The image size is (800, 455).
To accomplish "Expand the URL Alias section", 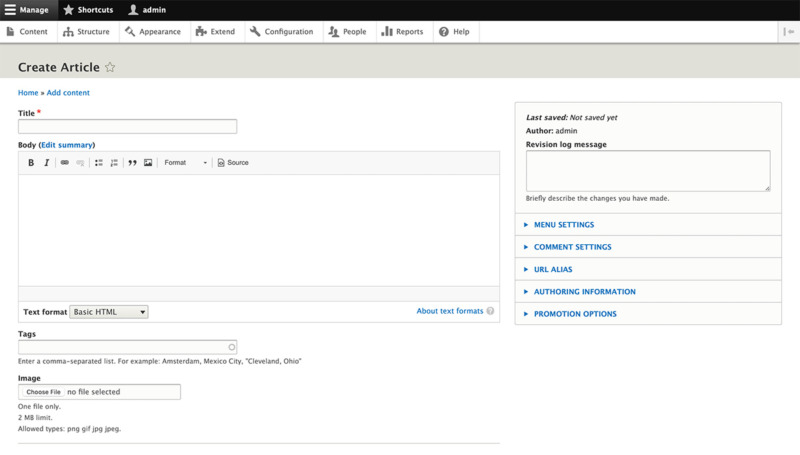I will coord(552,269).
